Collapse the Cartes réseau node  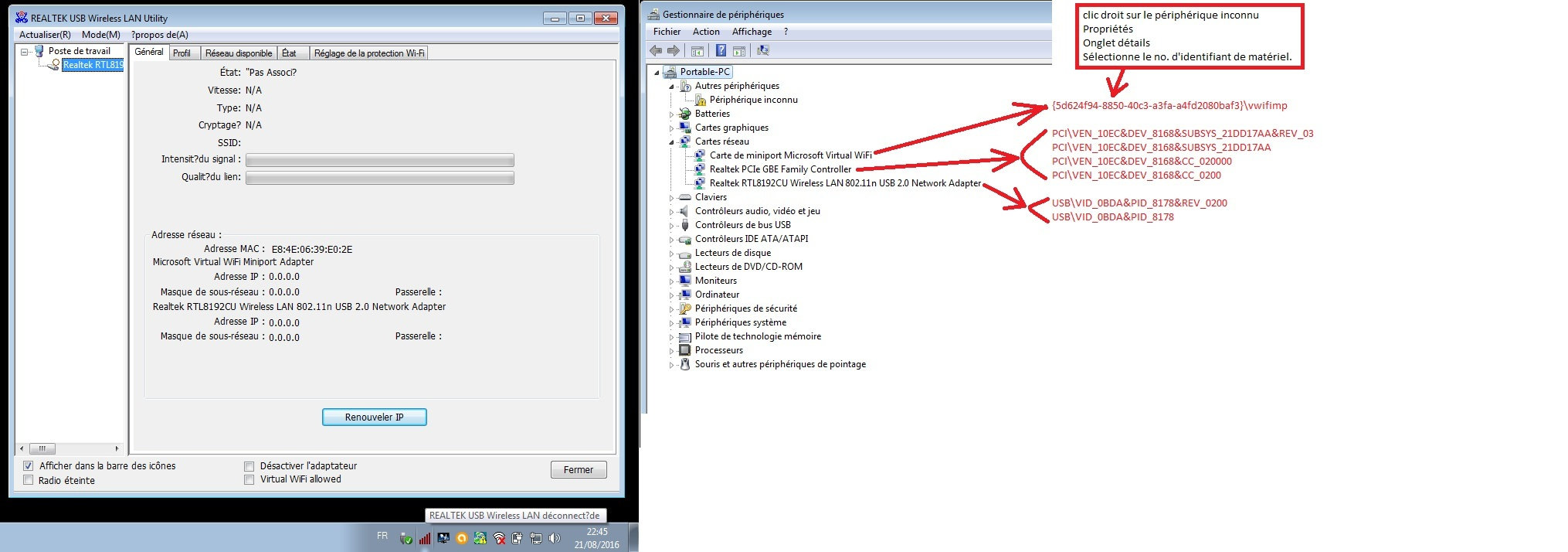click(671, 142)
